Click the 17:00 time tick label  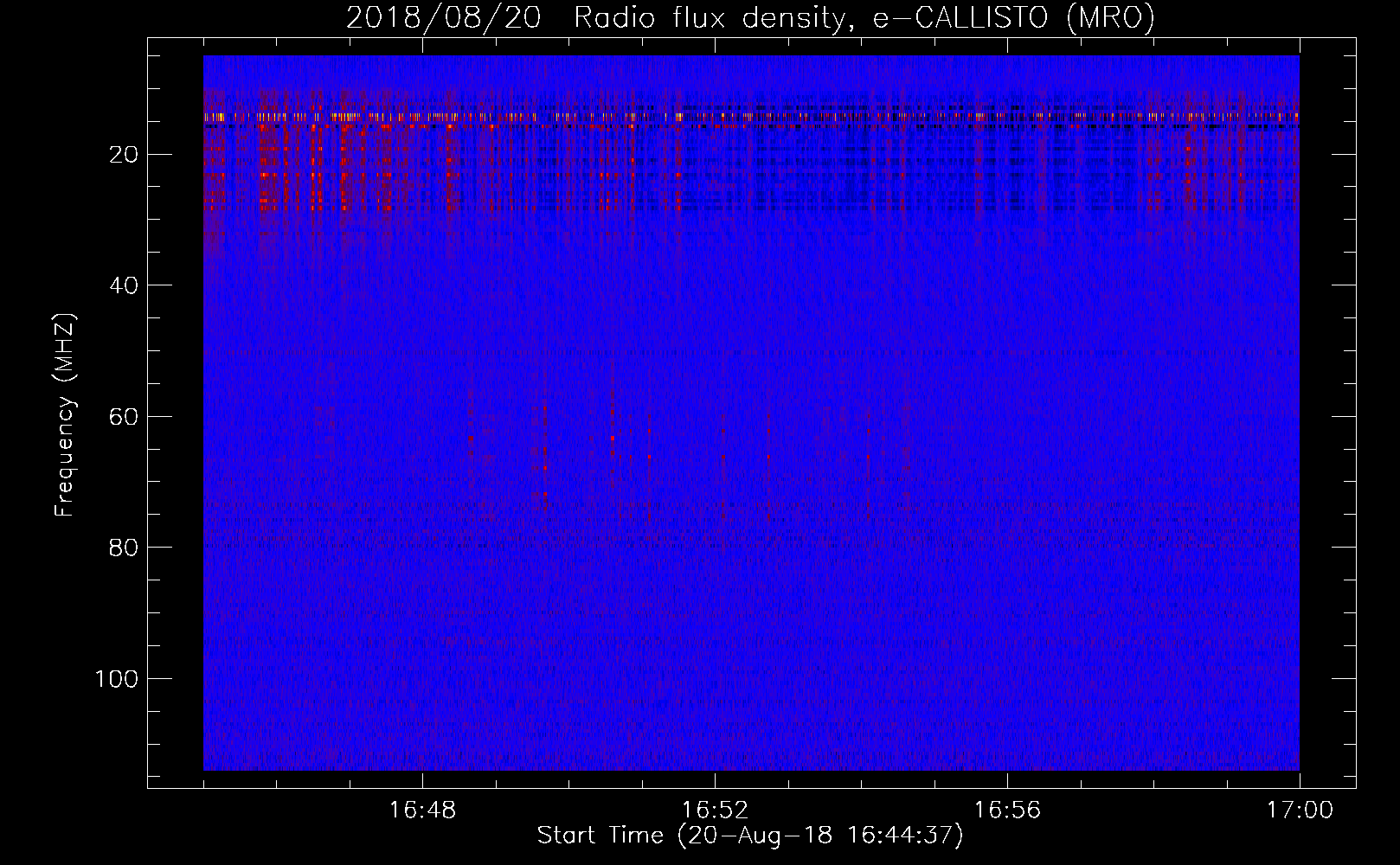click(1300, 811)
